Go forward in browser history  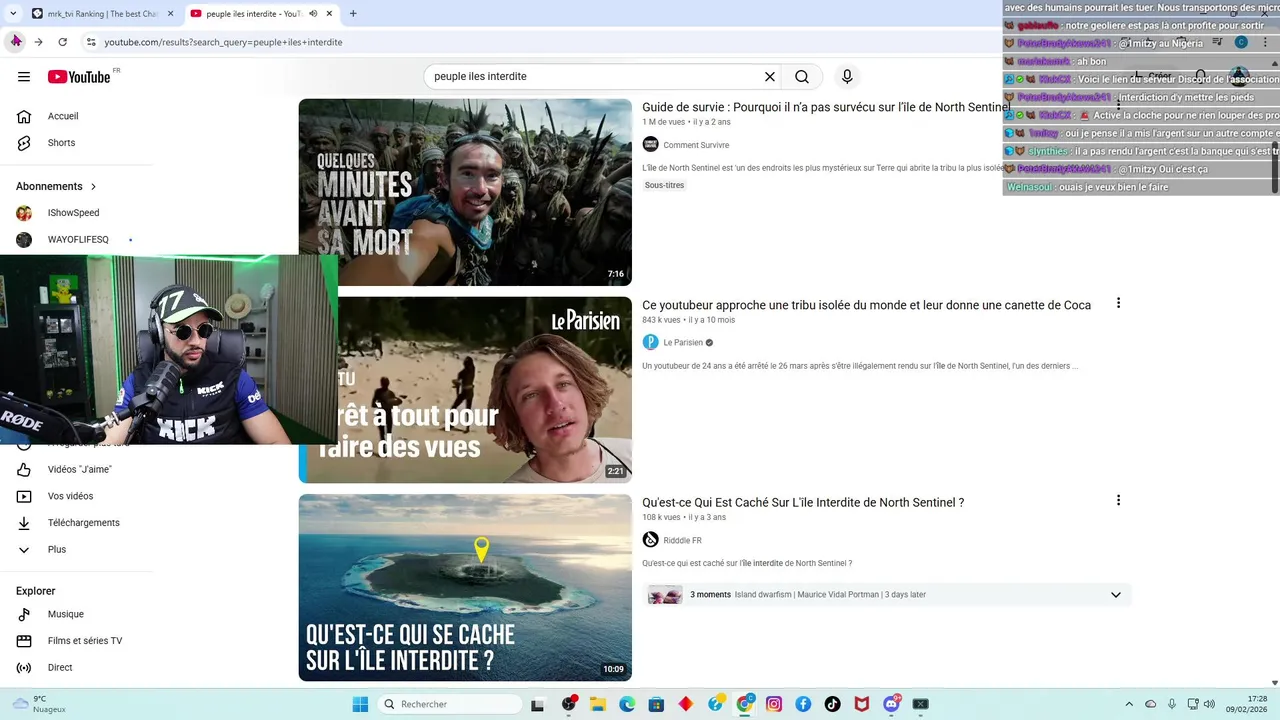pyautogui.click(x=38, y=42)
